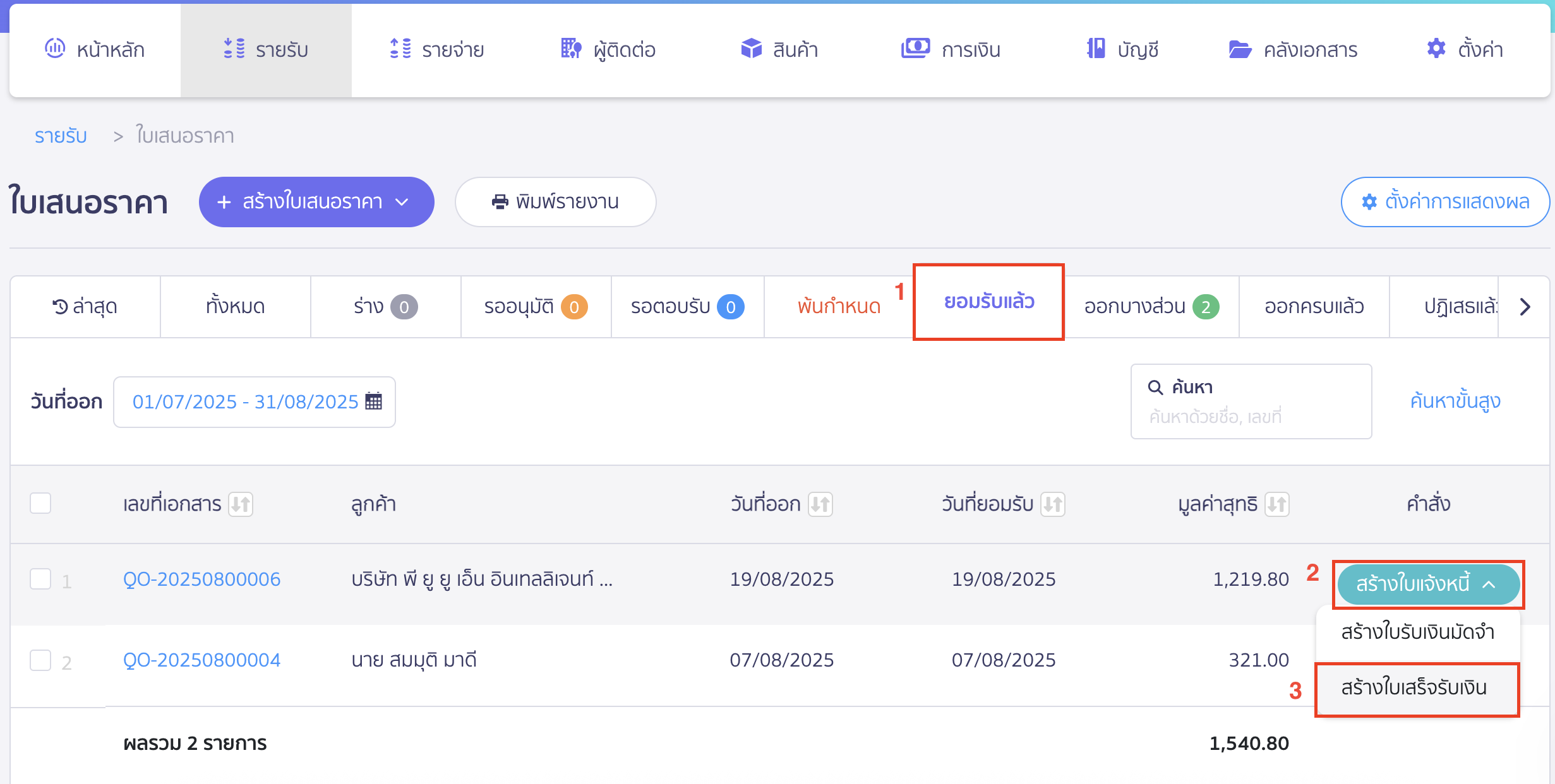Switch to the ล่าสุด tab
The width and height of the screenshot is (1555, 784).
tap(85, 307)
